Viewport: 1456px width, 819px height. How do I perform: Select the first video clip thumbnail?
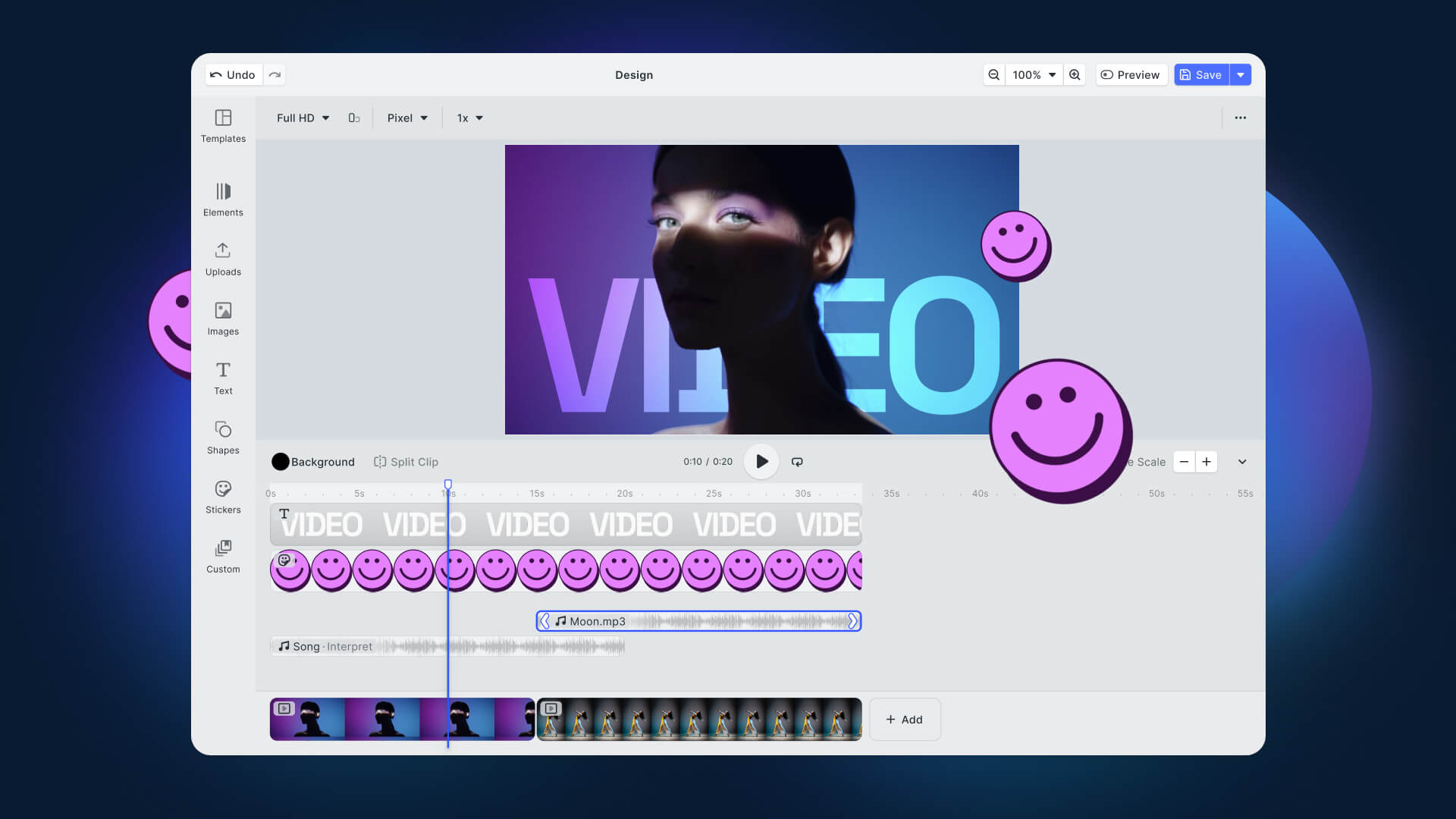[402, 719]
